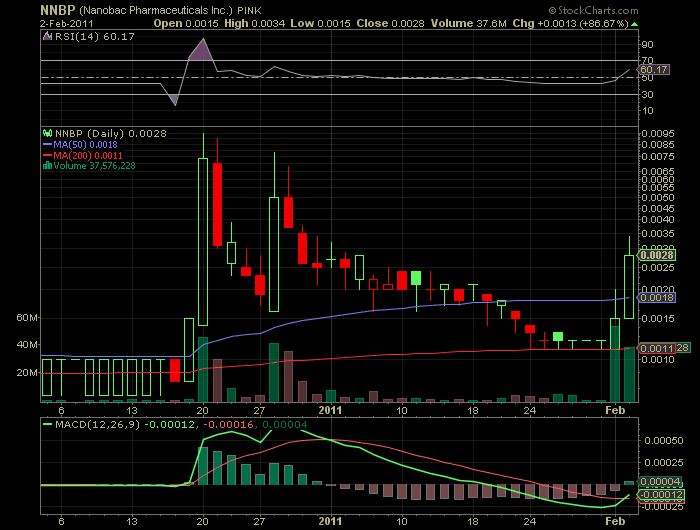700x530 pixels.
Task: Click the 0.0035 label on the price axis
Action: coord(658,234)
